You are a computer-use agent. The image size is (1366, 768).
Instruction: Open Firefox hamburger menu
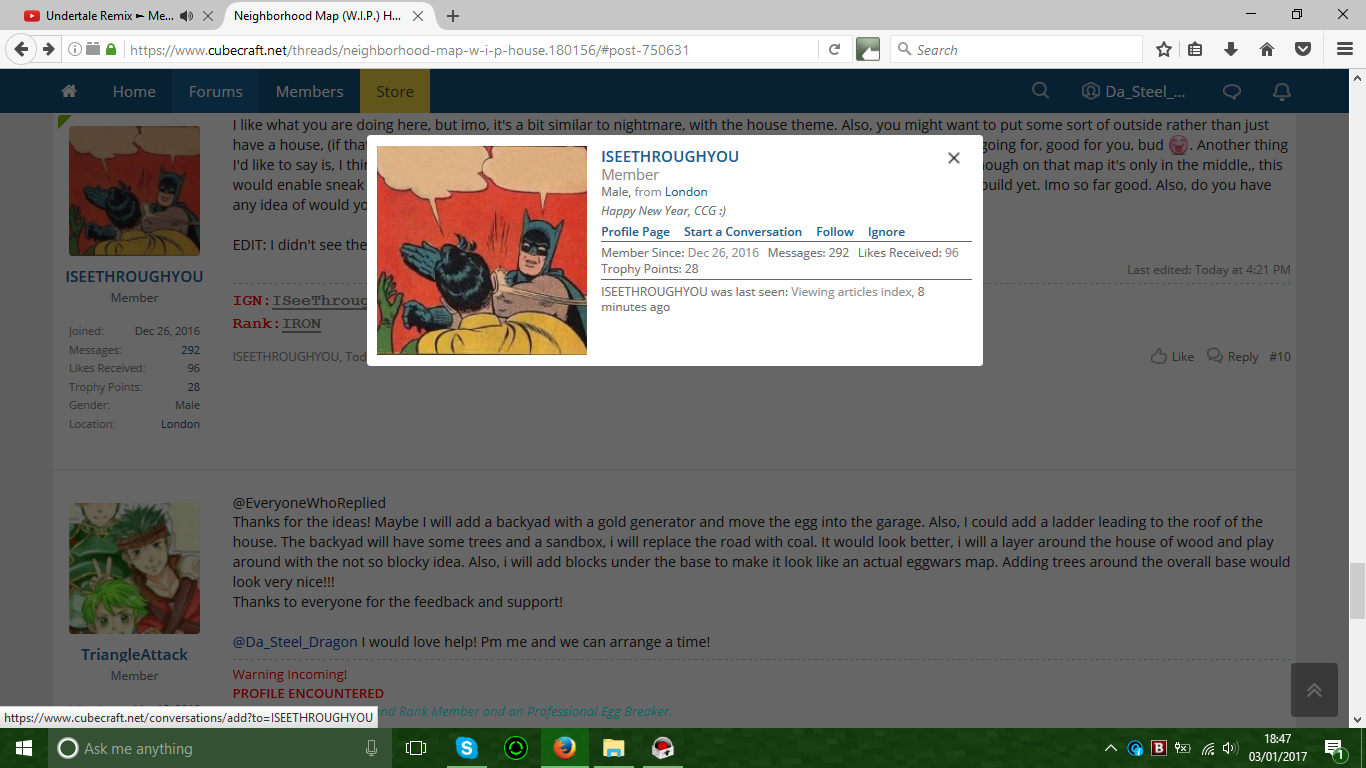point(1344,49)
